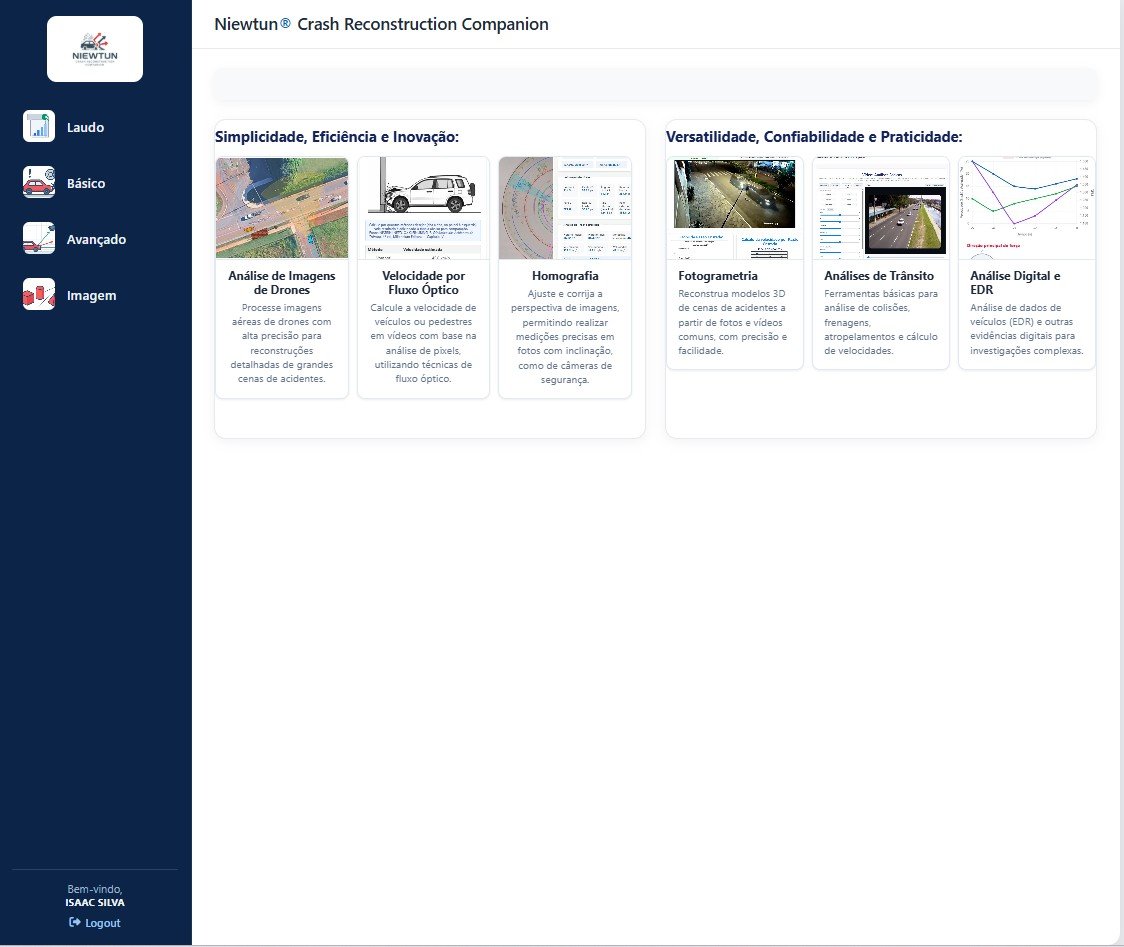
Task: Select Velocidade por Fluxo Óptico title
Action: click(x=423, y=282)
